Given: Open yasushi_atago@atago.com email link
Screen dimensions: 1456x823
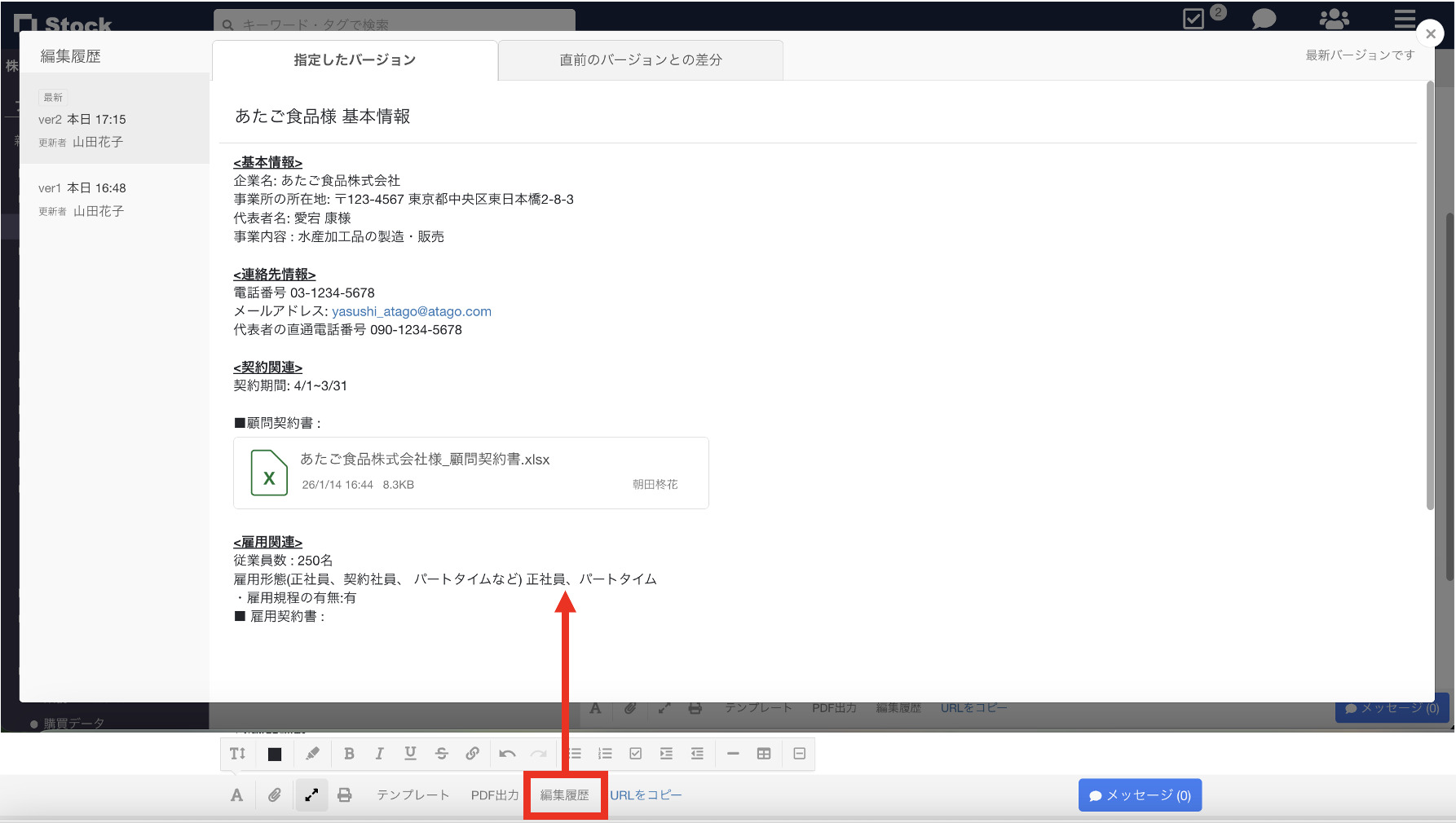Looking at the screenshot, I should (x=411, y=310).
